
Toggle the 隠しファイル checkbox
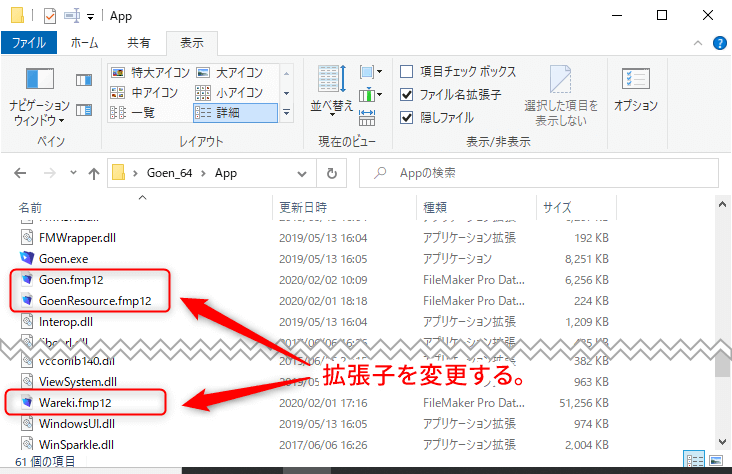tap(407, 117)
